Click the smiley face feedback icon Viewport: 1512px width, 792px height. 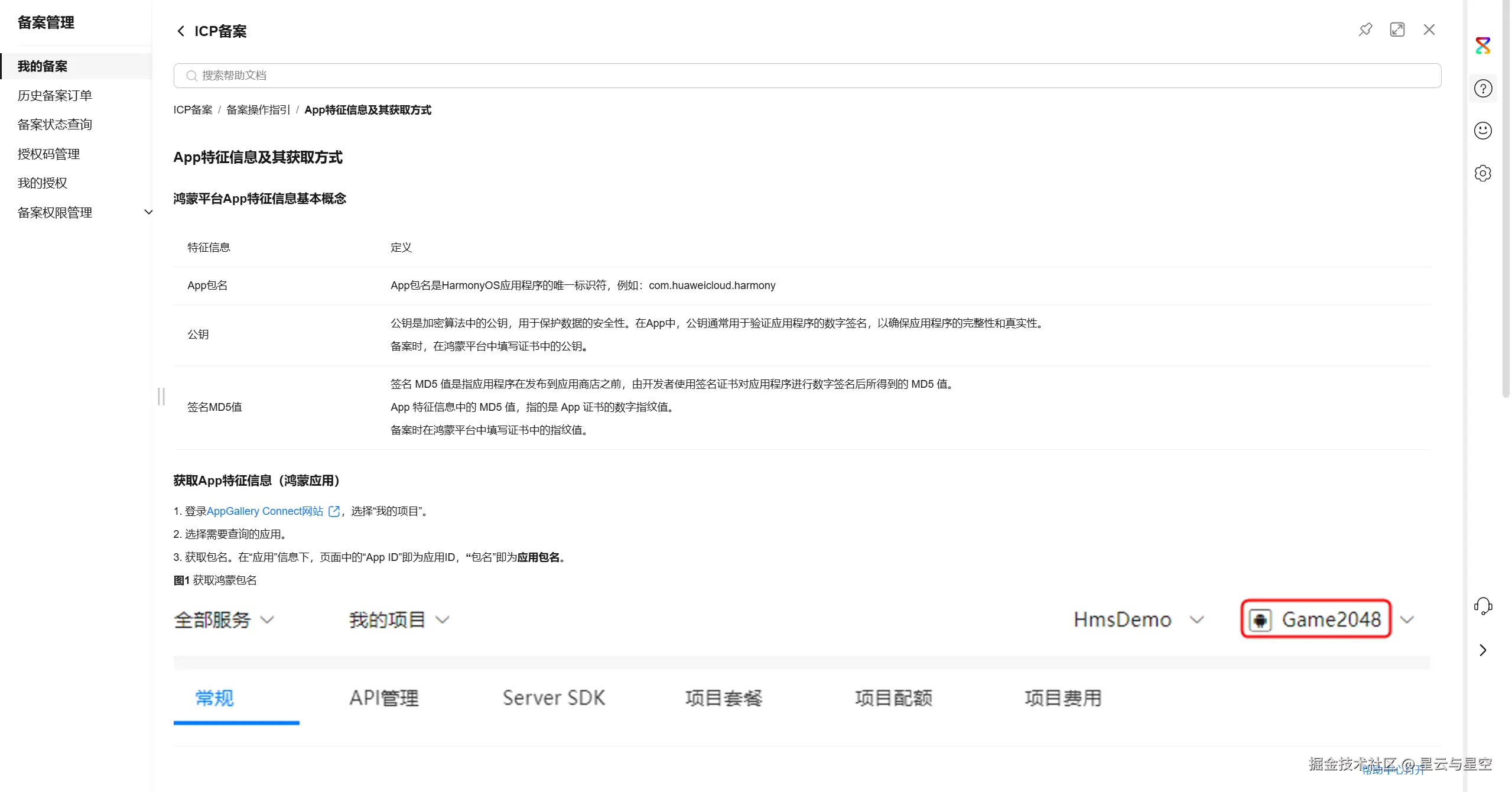point(1482,131)
